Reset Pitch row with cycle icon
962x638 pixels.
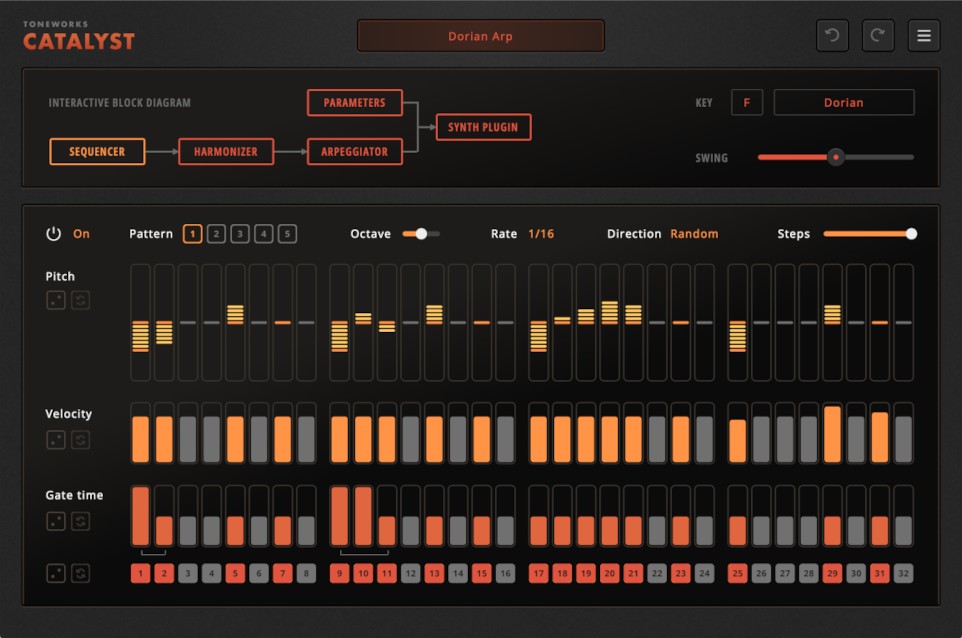pyautogui.click(x=80, y=300)
